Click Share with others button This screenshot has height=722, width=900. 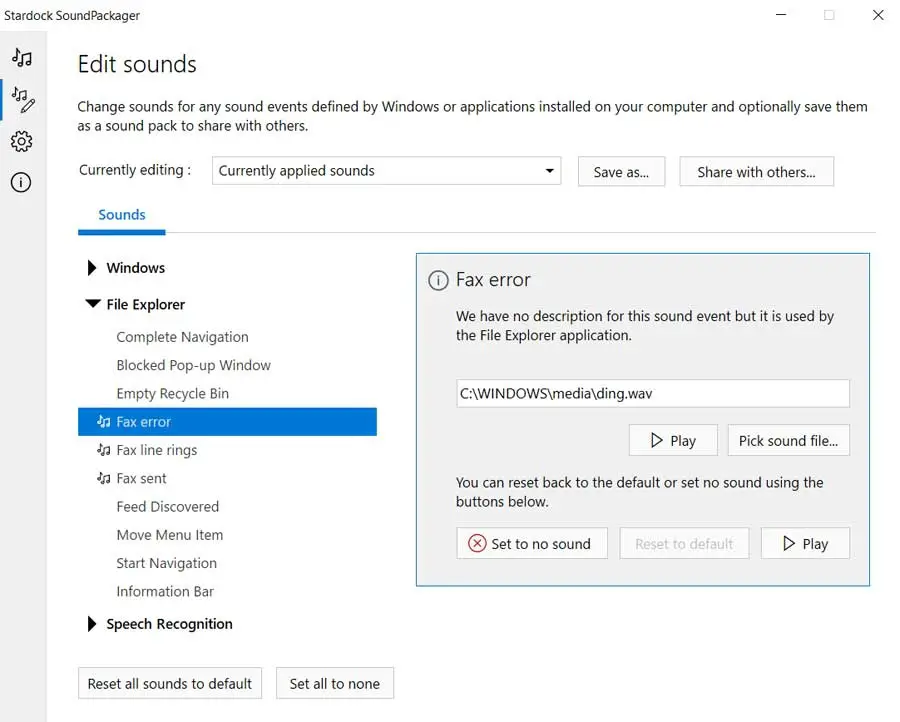756,172
